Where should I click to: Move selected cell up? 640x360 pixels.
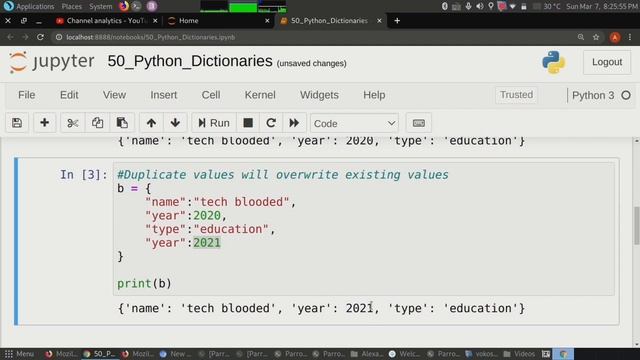tap(151, 123)
